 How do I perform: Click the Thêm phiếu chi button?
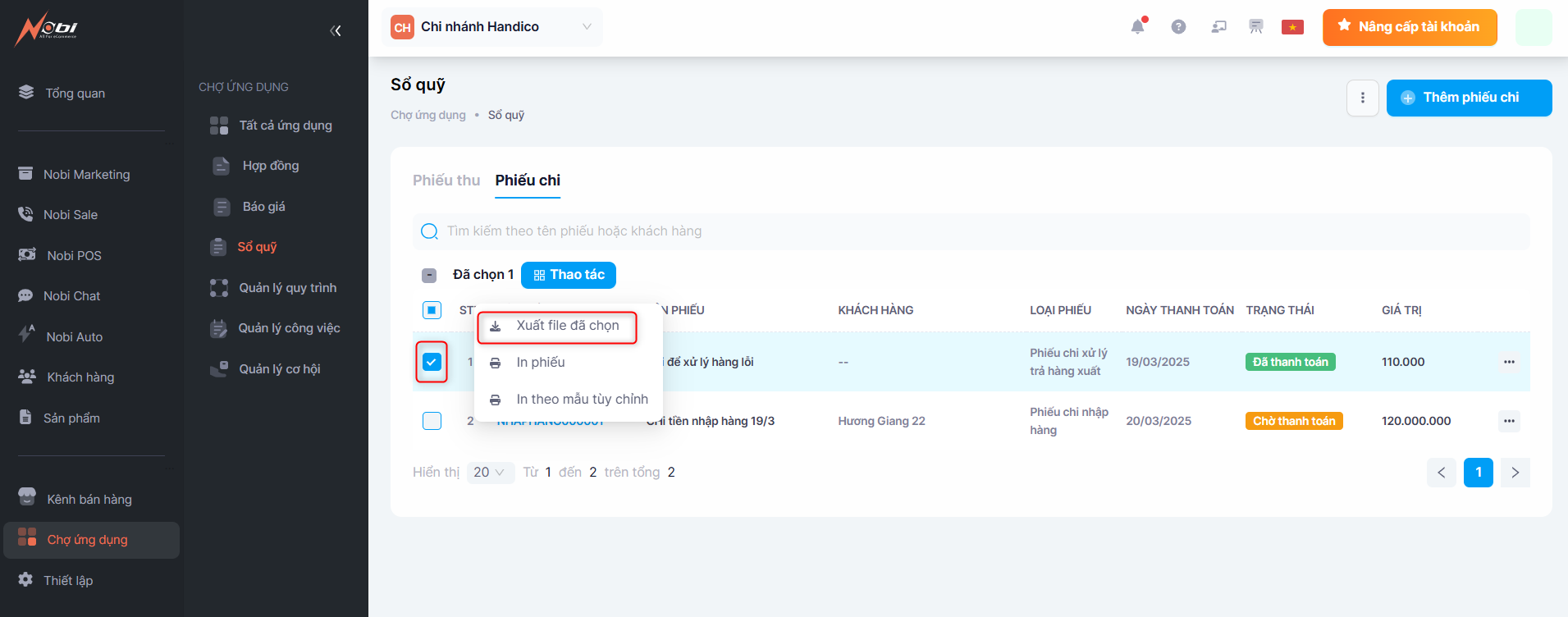tap(1468, 98)
